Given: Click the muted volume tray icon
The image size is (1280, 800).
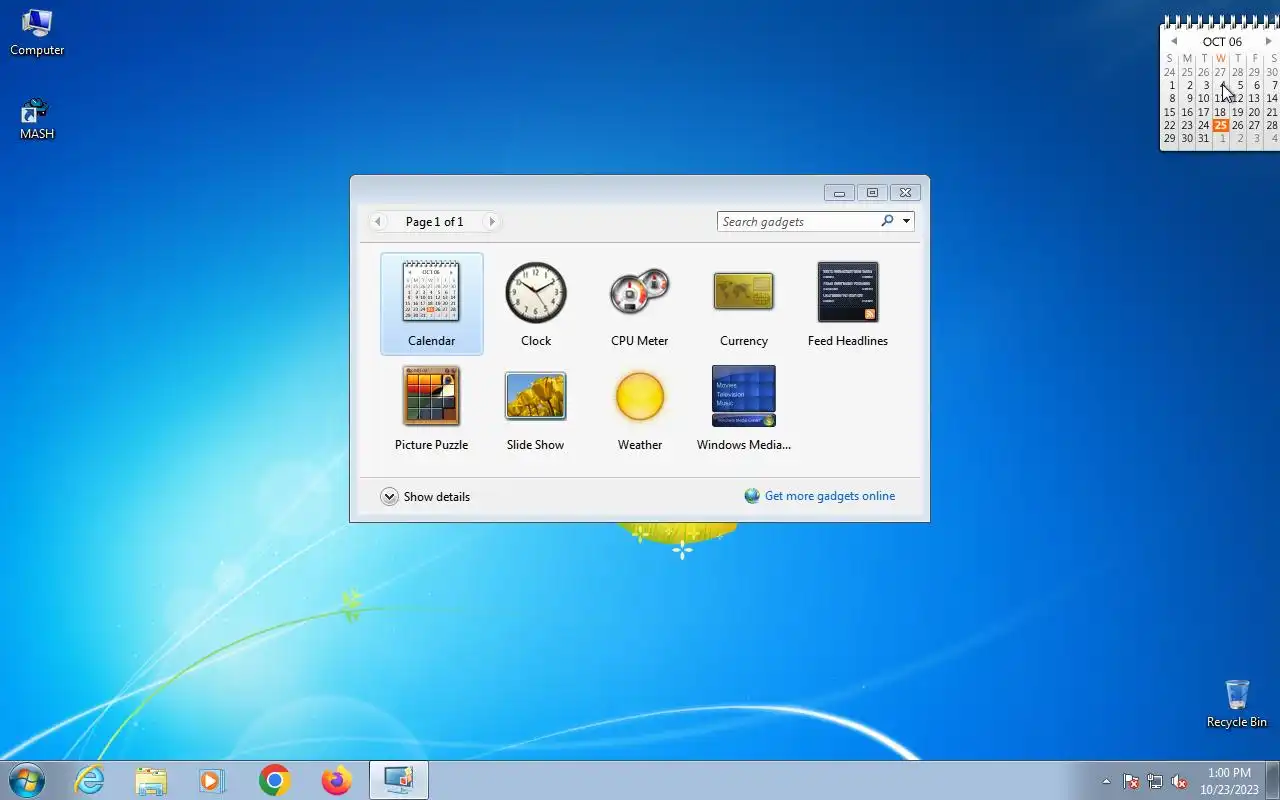Looking at the screenshot, I should (1180, 781).
